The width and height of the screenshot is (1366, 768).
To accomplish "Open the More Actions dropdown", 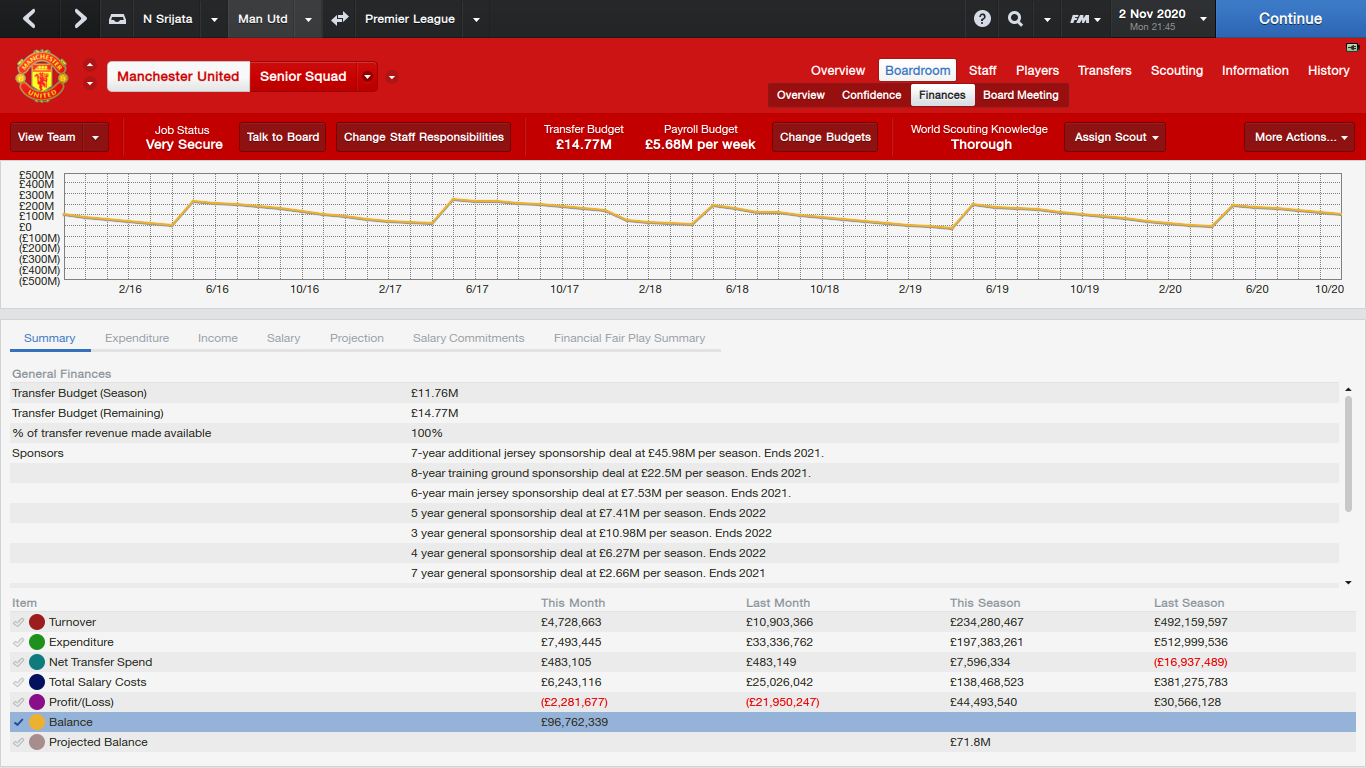I will [1299, 137].
